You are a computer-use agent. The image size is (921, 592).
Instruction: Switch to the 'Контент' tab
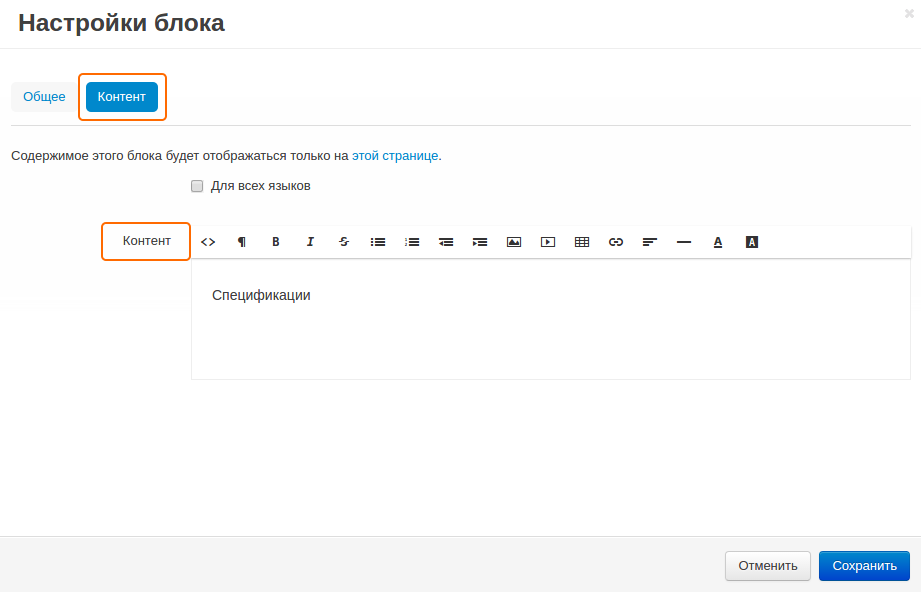pyautogui.click(x=122, y=97)
